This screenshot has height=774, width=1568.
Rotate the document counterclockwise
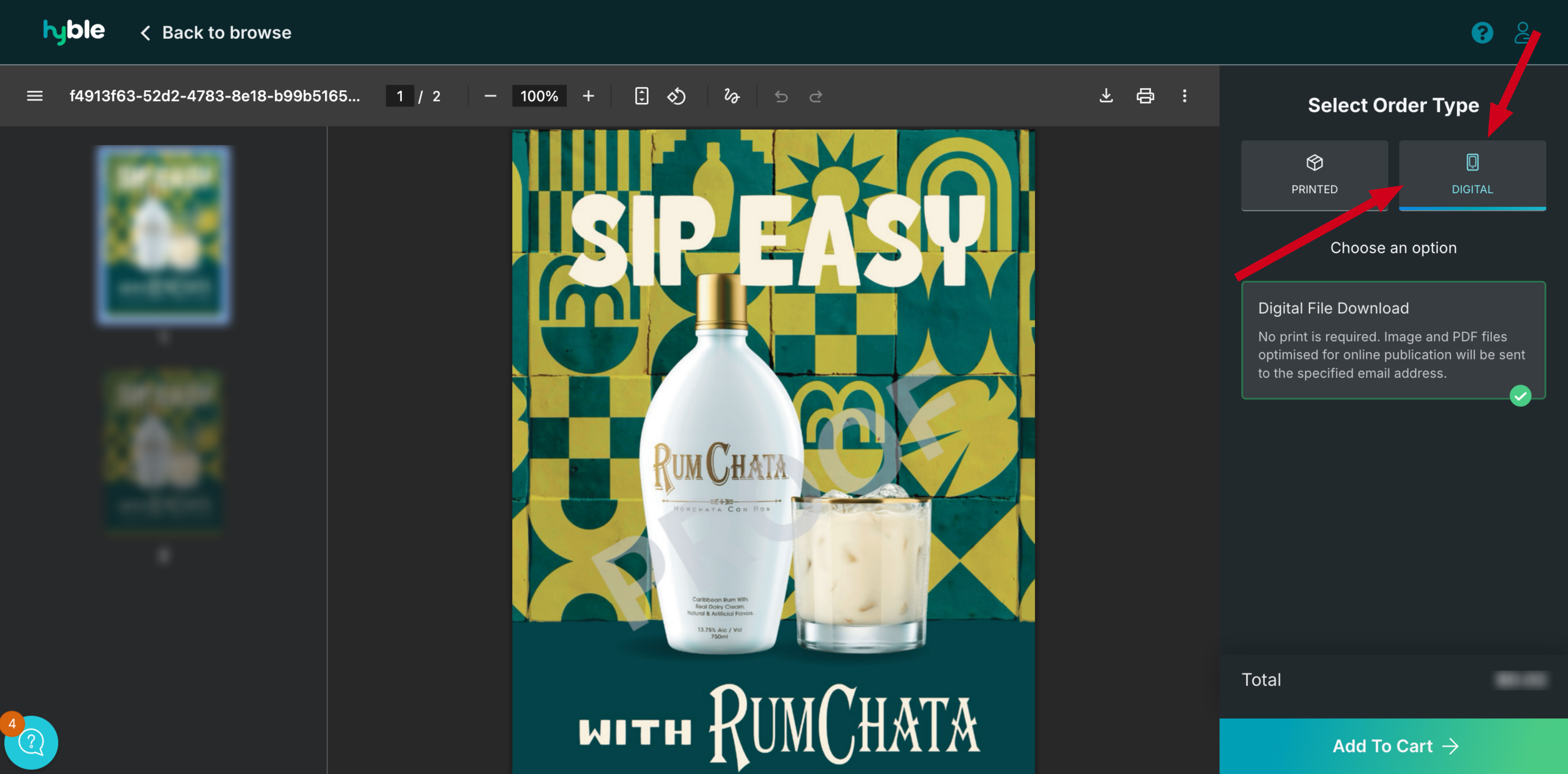[x=676, y=96]
